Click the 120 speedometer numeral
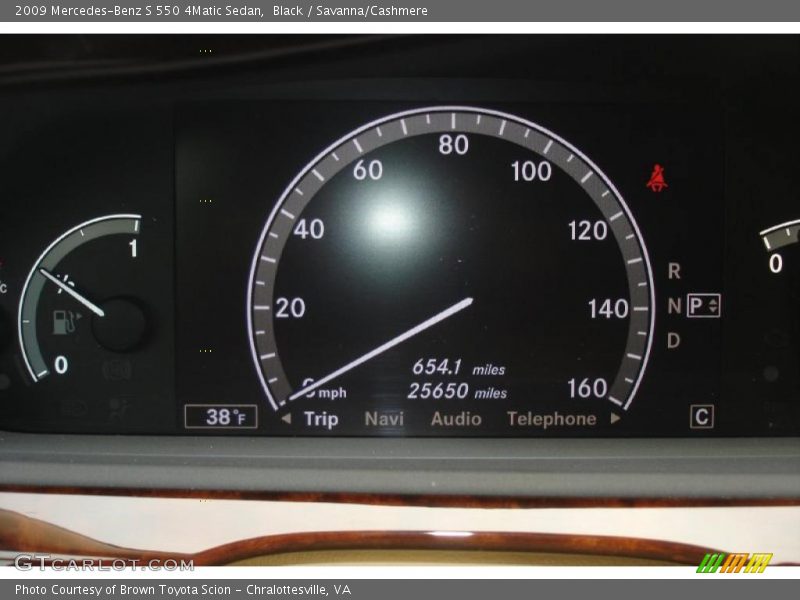Screen dimensions: 800x600 click(588, 231)
